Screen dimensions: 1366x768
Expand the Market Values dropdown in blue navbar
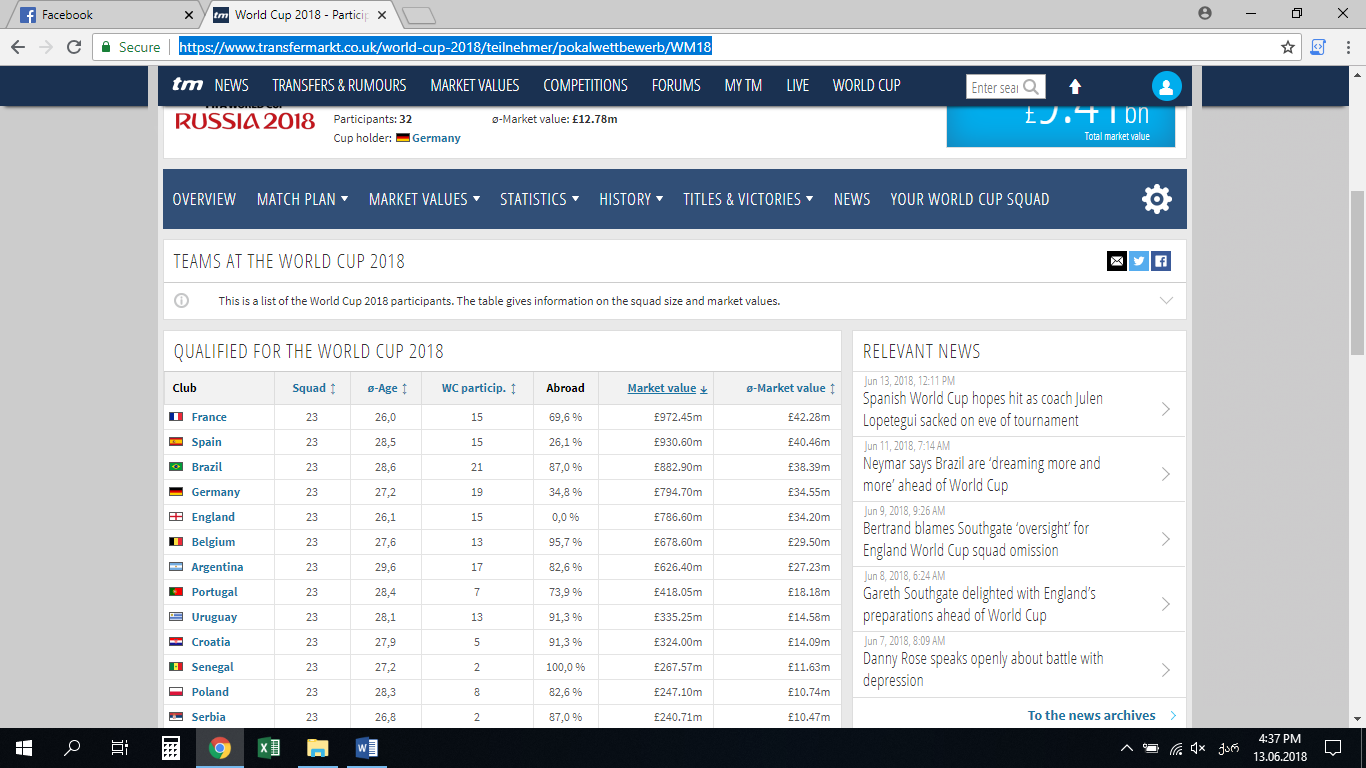[x=424, y=199]
